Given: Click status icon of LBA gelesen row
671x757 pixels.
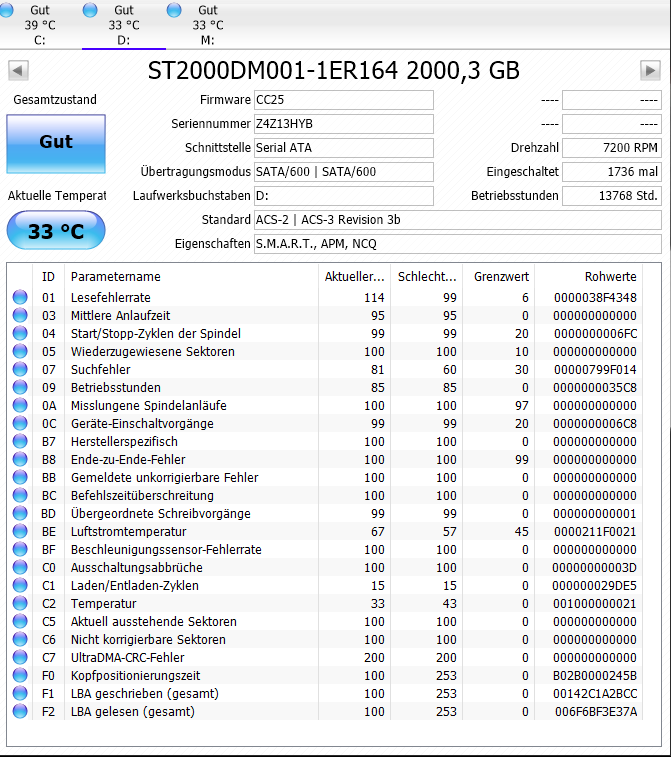Looking at the screenshot, I should click(20, 711).
